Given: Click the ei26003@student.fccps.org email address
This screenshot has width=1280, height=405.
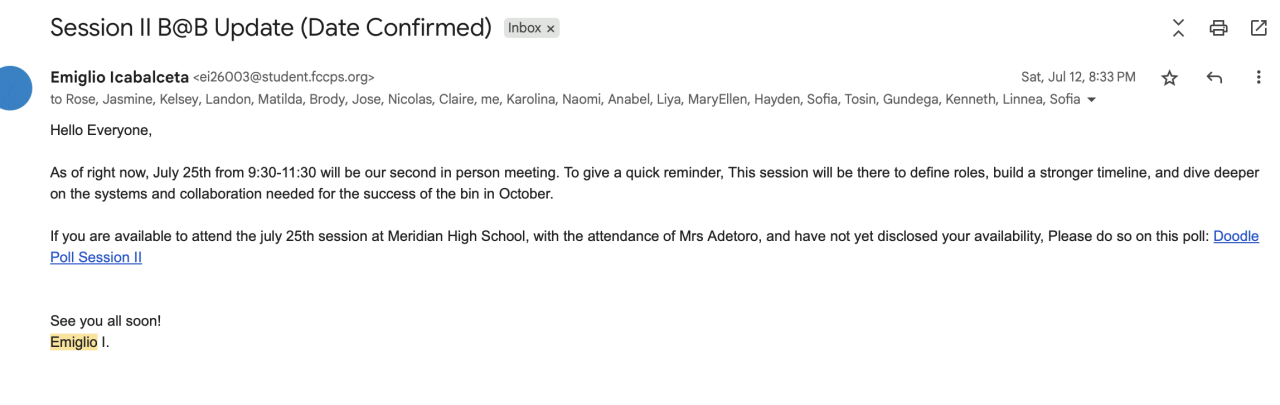Looking at the screenshot, I should tap(284, 77).
